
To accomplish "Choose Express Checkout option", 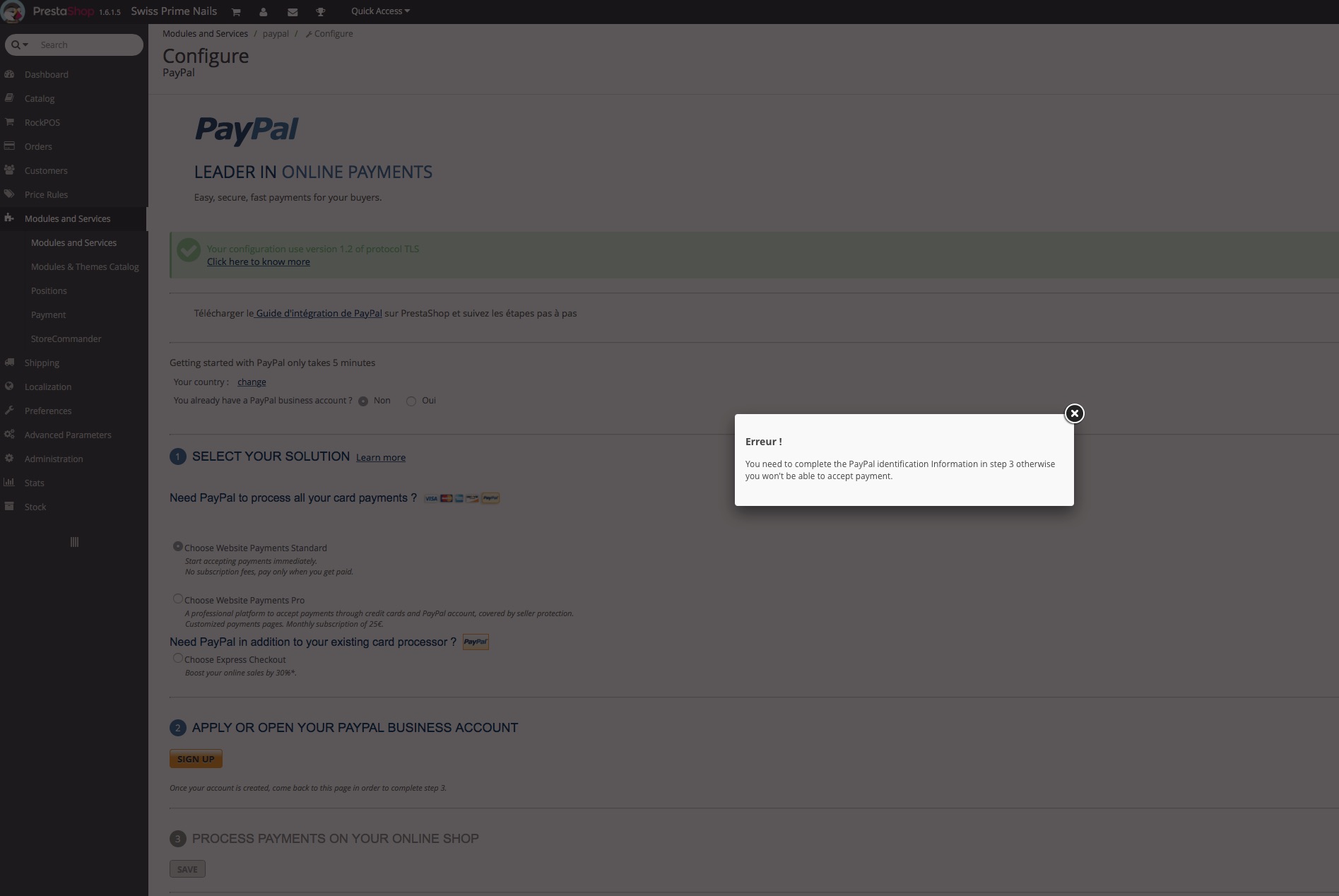I will (x=178, y=658).
